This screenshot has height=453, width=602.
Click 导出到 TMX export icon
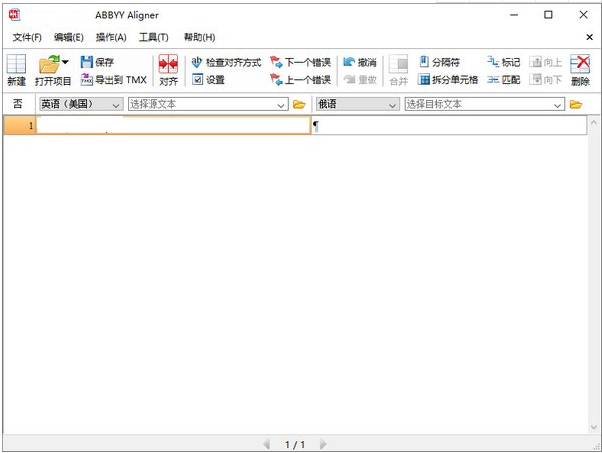point(86,79)
